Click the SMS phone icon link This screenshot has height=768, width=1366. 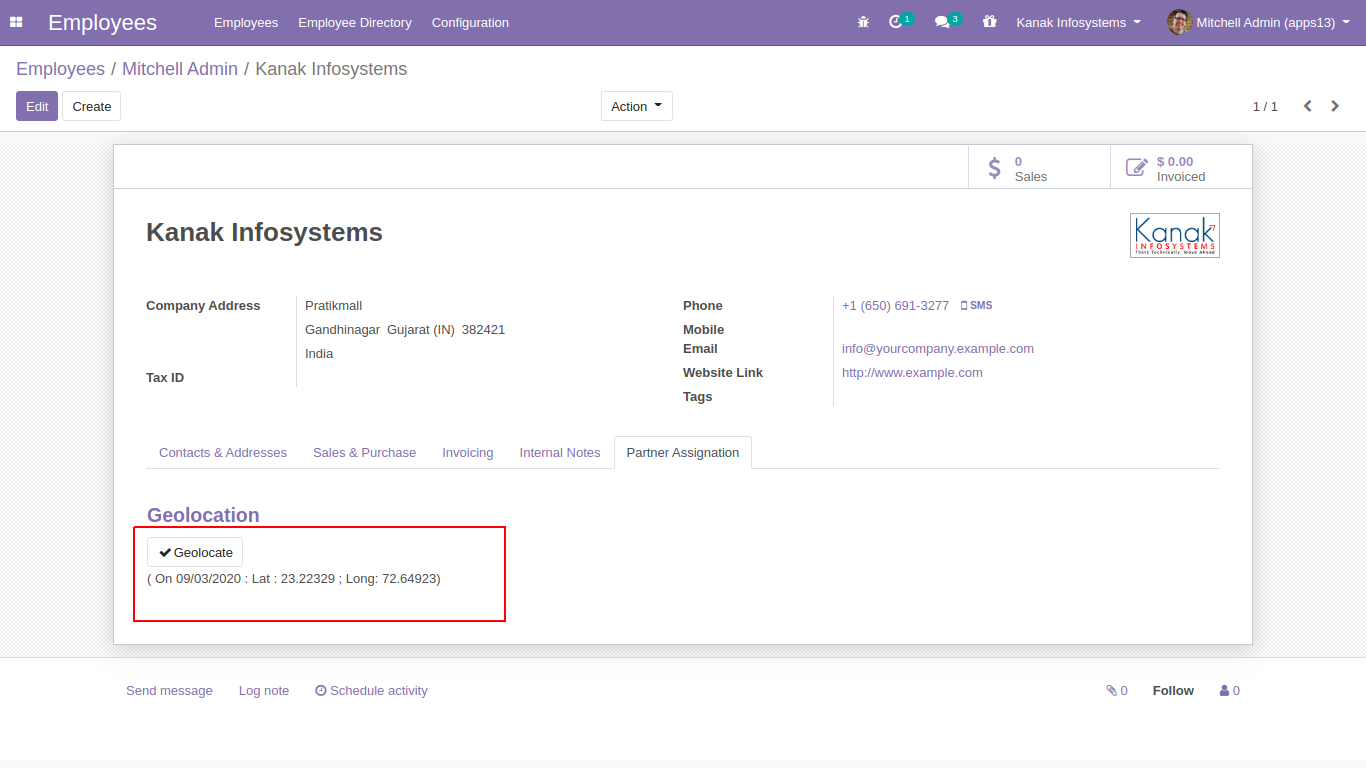point(977,306)
